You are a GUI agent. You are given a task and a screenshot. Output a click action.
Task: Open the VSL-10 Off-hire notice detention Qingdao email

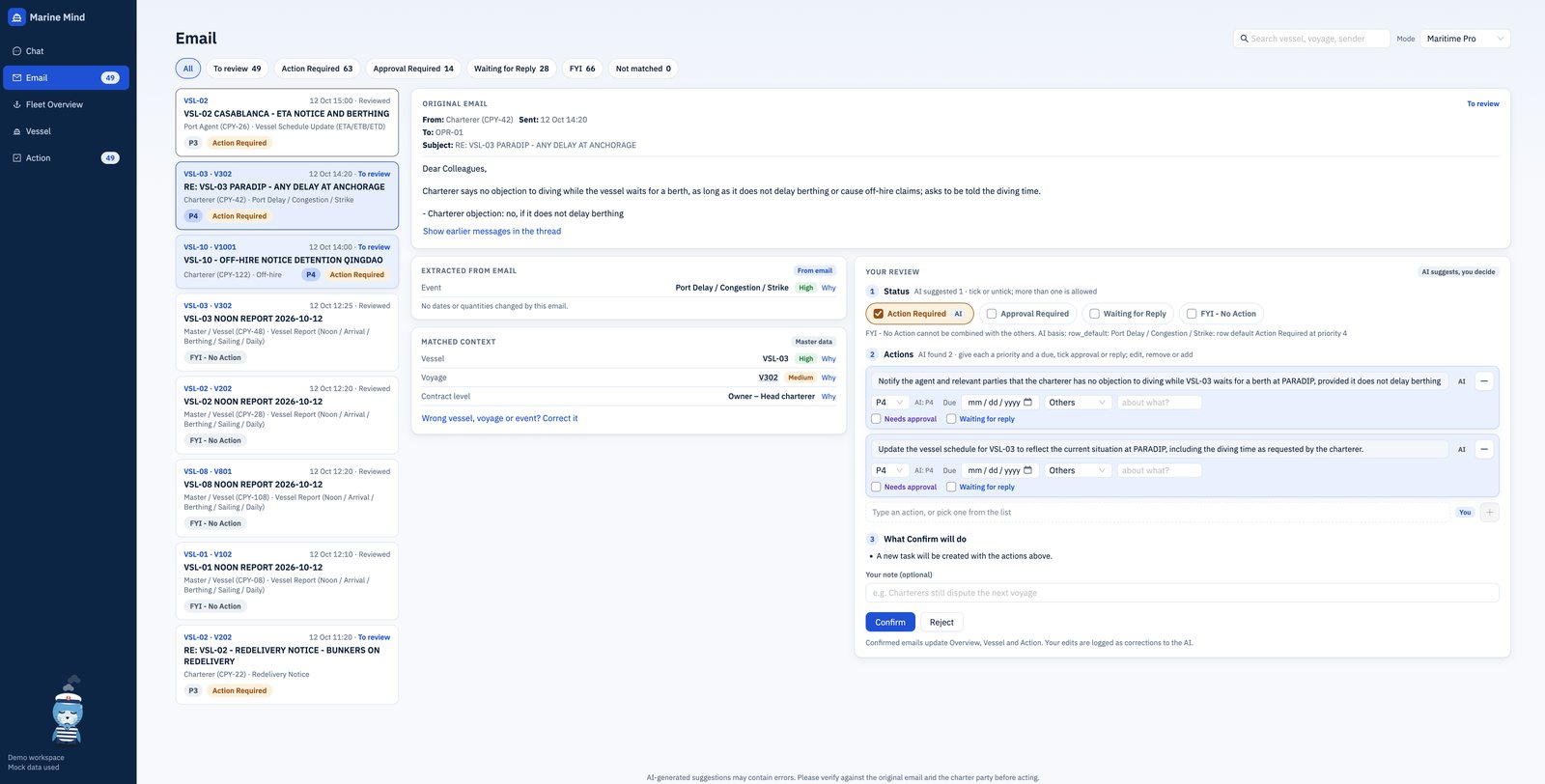point(287,262)
